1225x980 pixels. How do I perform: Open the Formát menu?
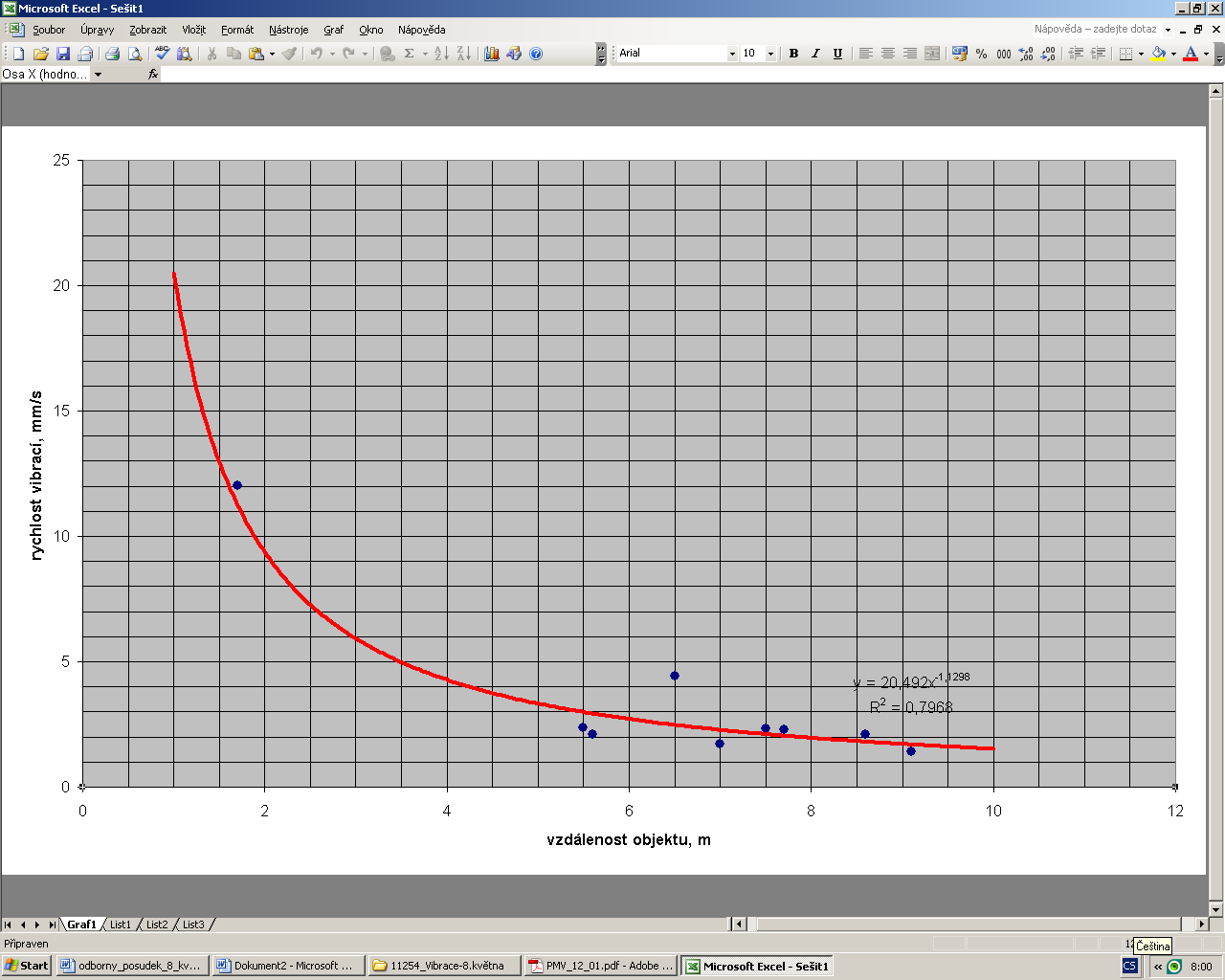(237, 30)
